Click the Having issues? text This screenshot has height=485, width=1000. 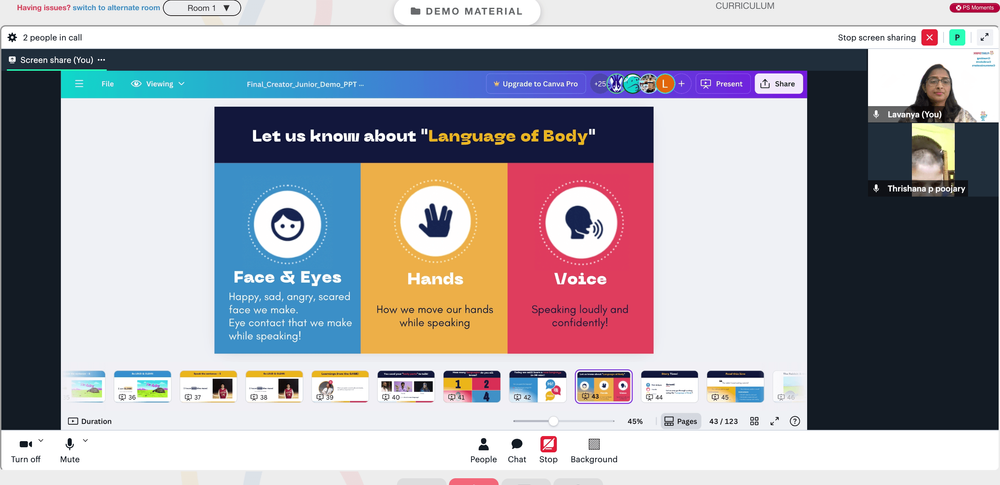pos(43,8)
